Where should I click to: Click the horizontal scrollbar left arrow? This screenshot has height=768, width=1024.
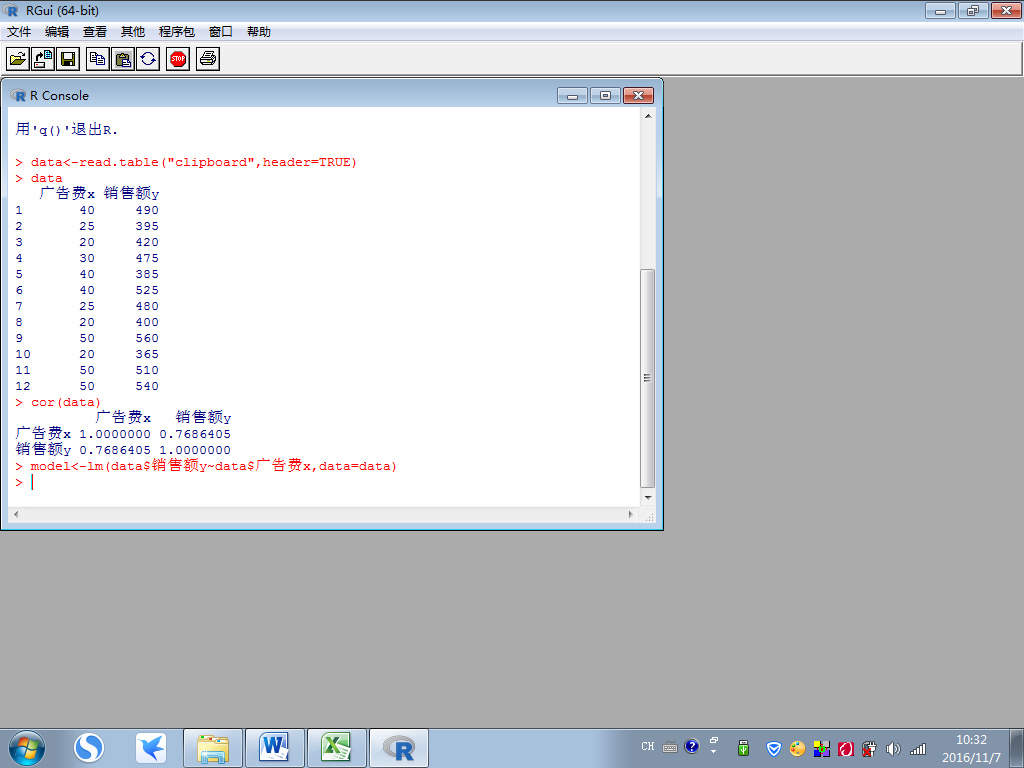(16, 515)
